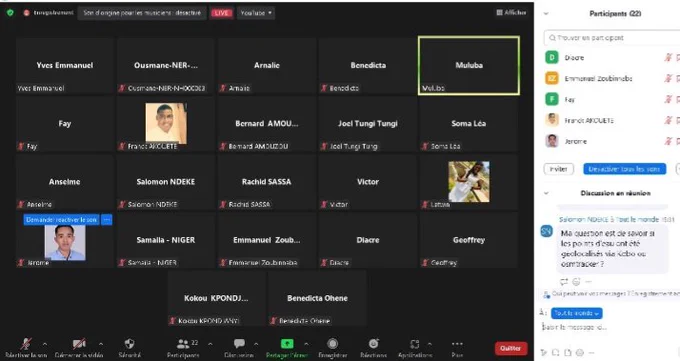Click the three-dots button on Jerome's video tile

click(107, 220)
